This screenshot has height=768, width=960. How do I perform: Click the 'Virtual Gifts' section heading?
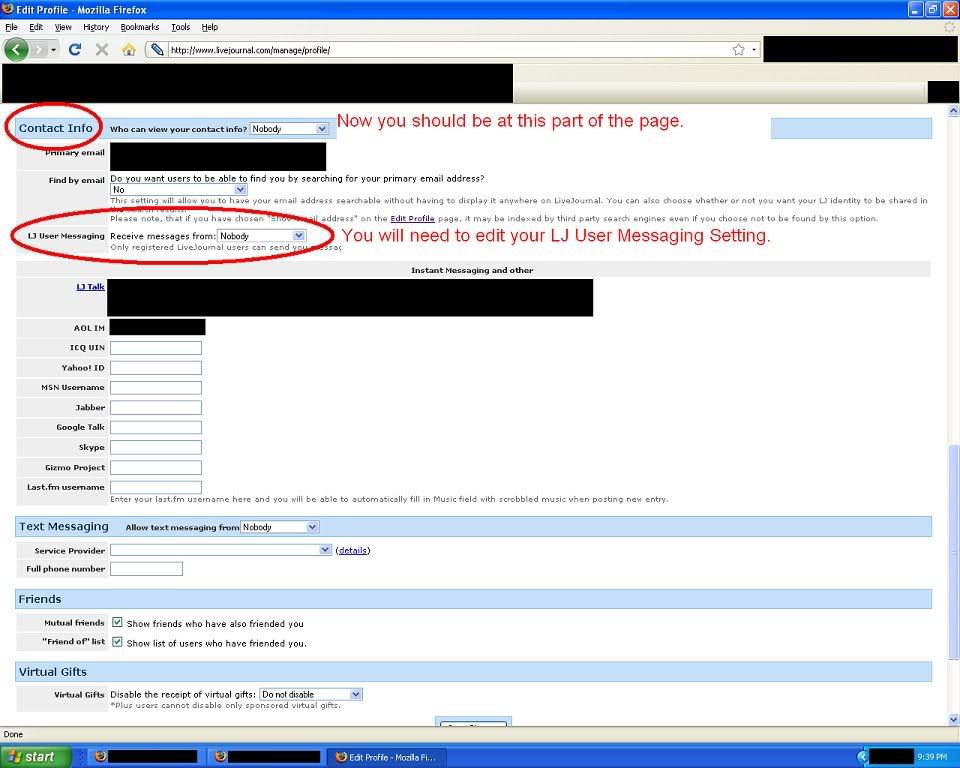tap(53, 672)
